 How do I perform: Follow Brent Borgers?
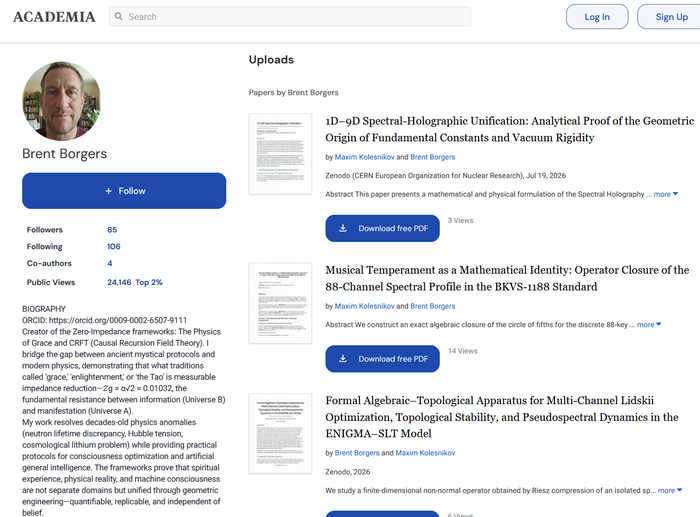124,191
